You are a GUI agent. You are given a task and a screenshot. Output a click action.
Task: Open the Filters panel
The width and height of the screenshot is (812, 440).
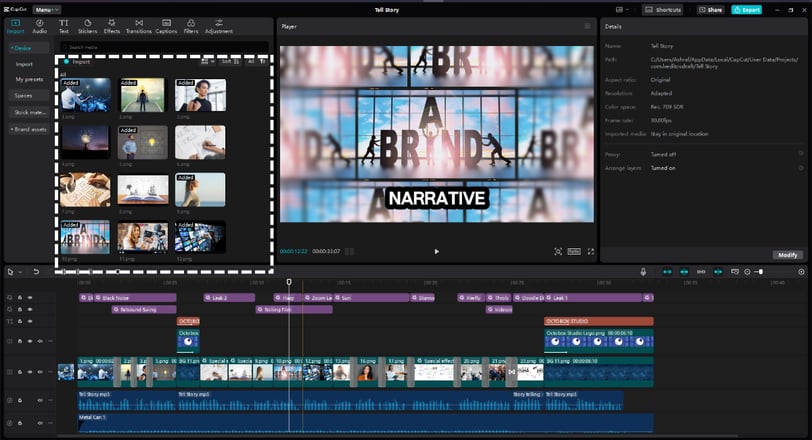click(191, 26)
